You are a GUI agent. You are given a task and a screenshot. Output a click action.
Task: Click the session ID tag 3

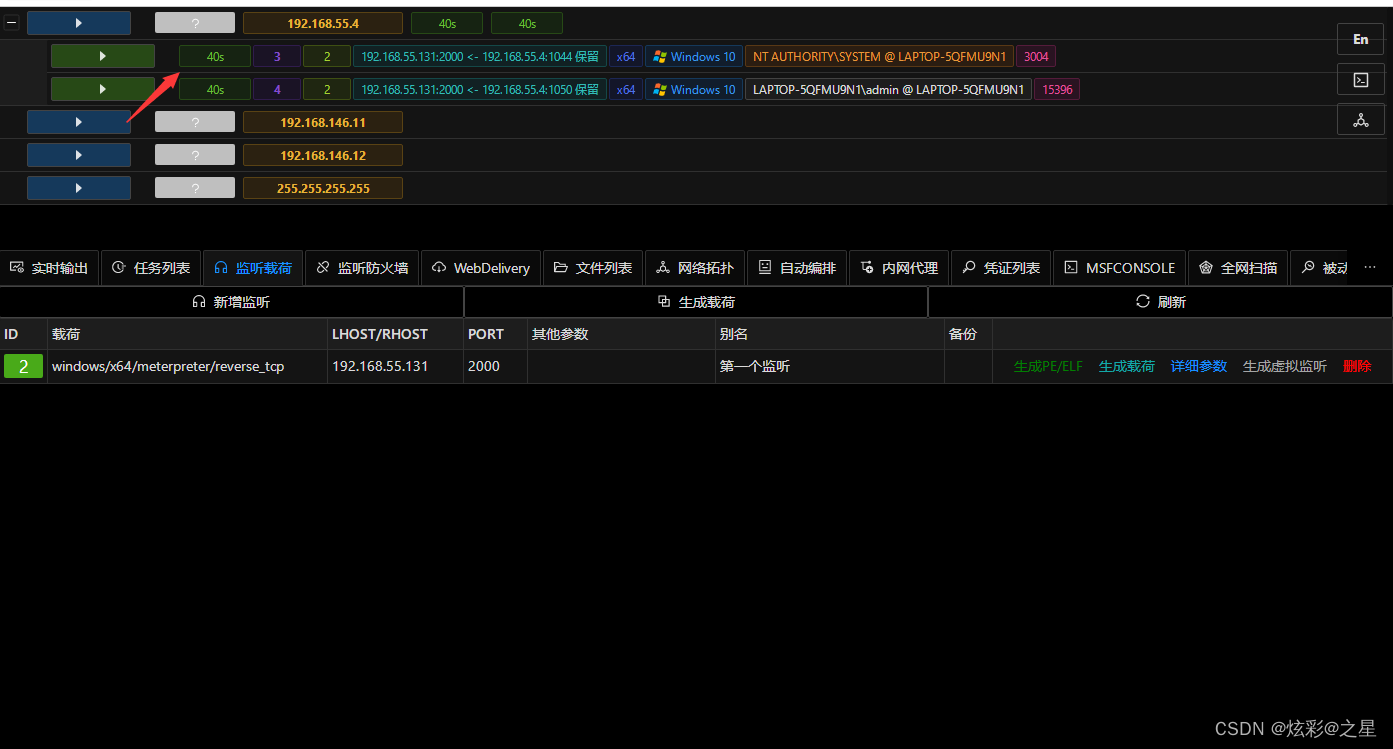click(277, 57)
